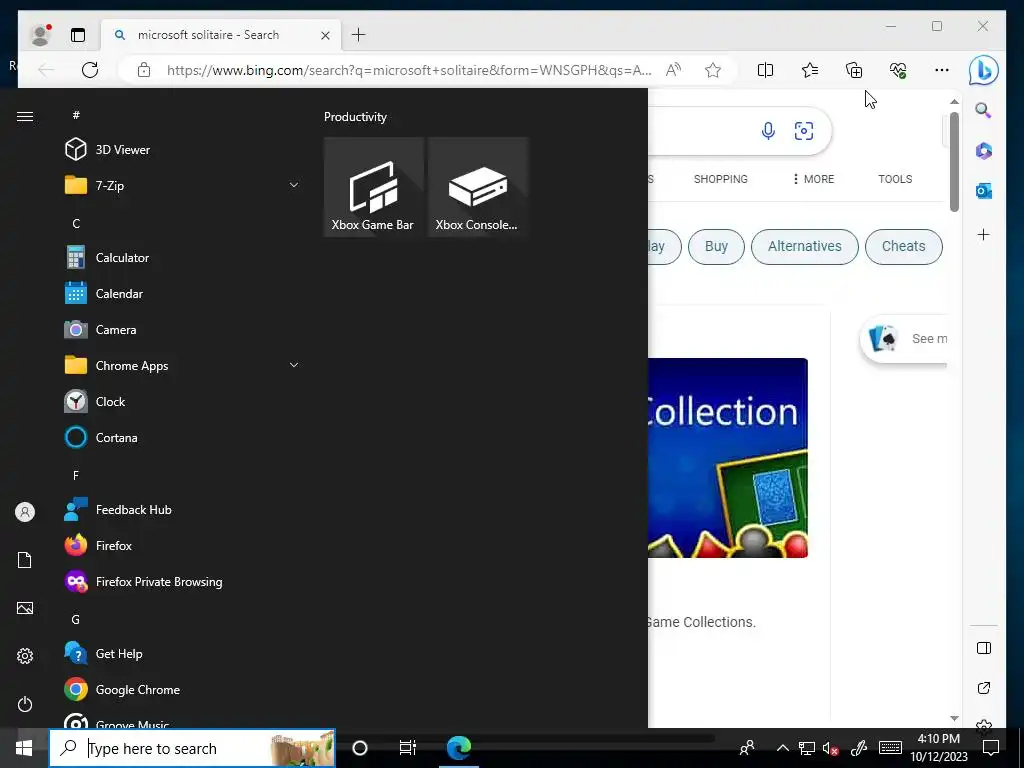Open a new Edge tab
This screenshot has width=1024, height=768.
[x=359, y=35]
